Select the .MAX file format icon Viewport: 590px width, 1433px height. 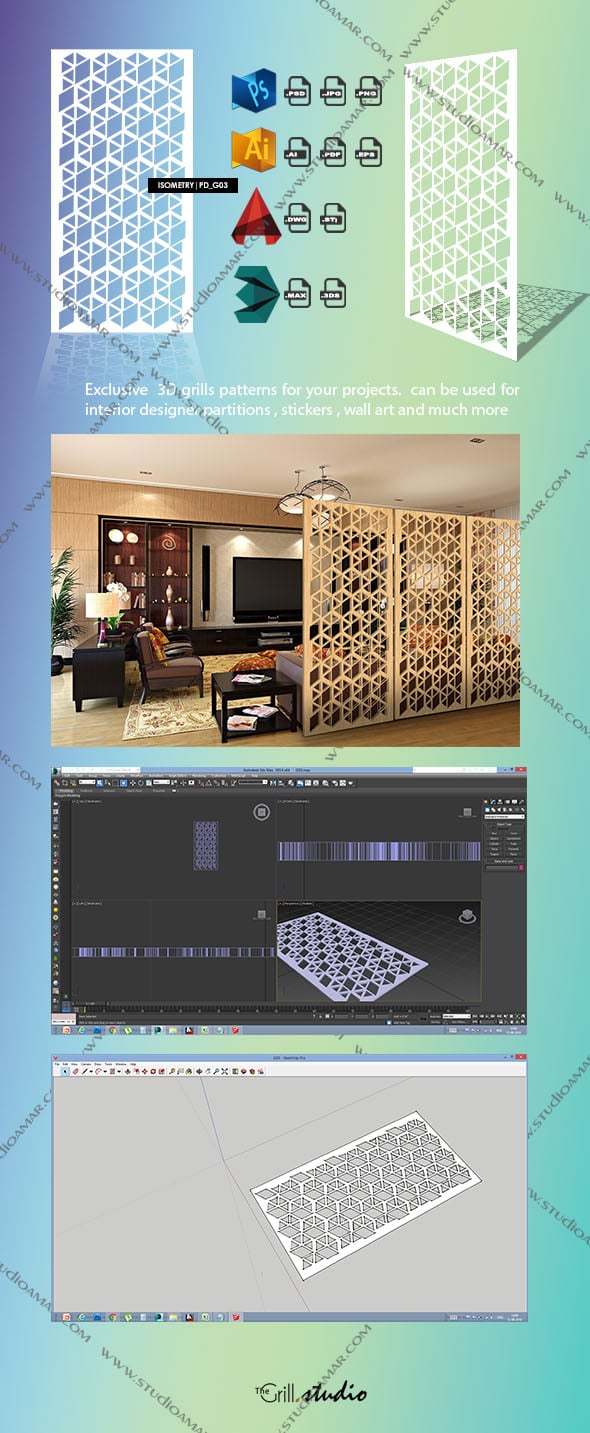click(297, 294)
